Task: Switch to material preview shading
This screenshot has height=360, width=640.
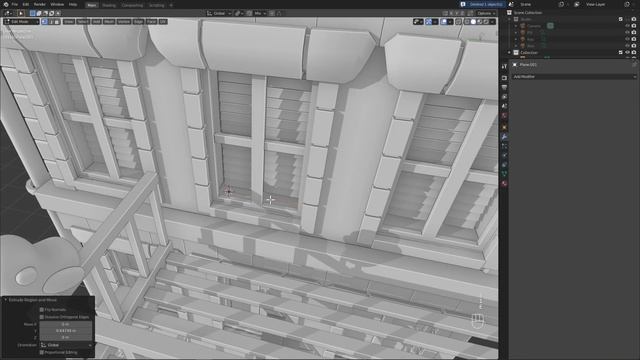Action: 480,22
